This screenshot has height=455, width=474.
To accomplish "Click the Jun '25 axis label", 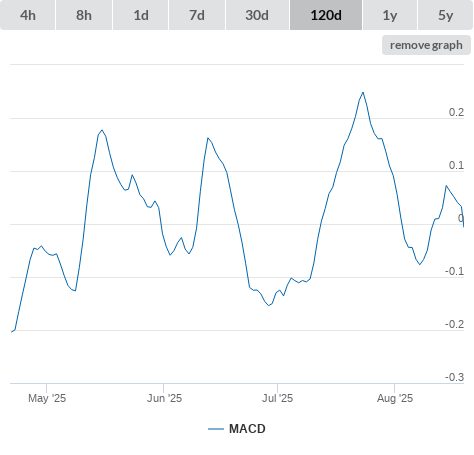I will [164, 398].
